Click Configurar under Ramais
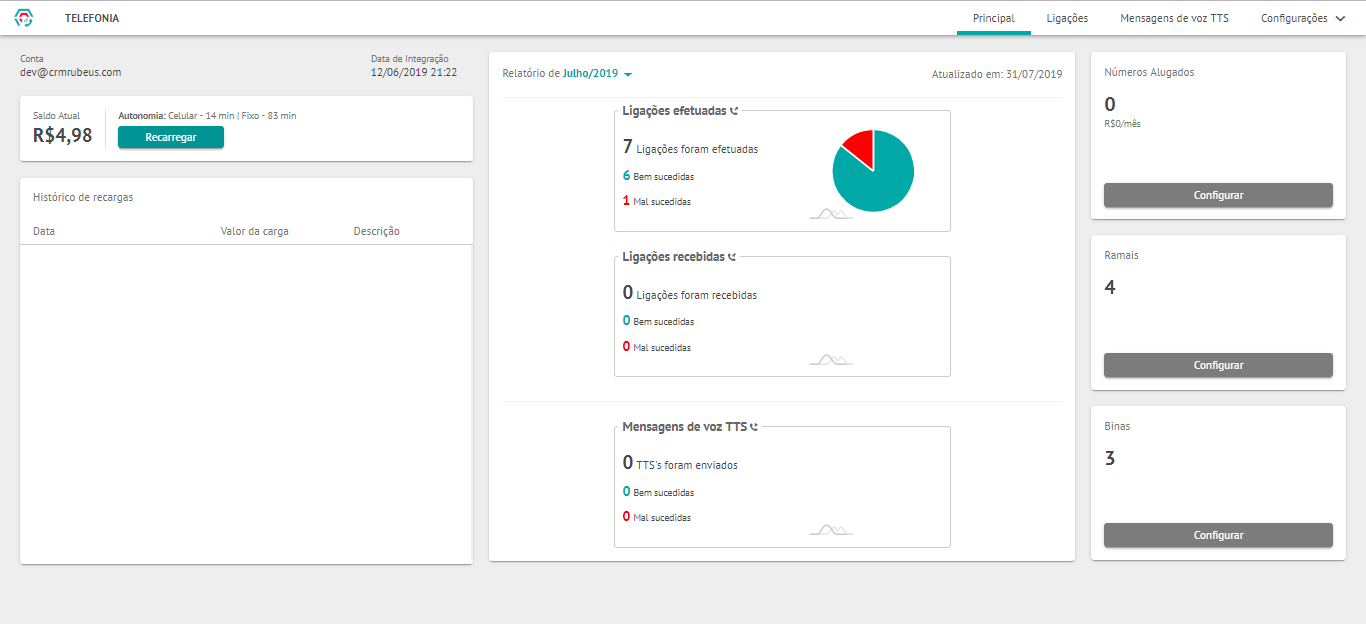 point(1218,365)
